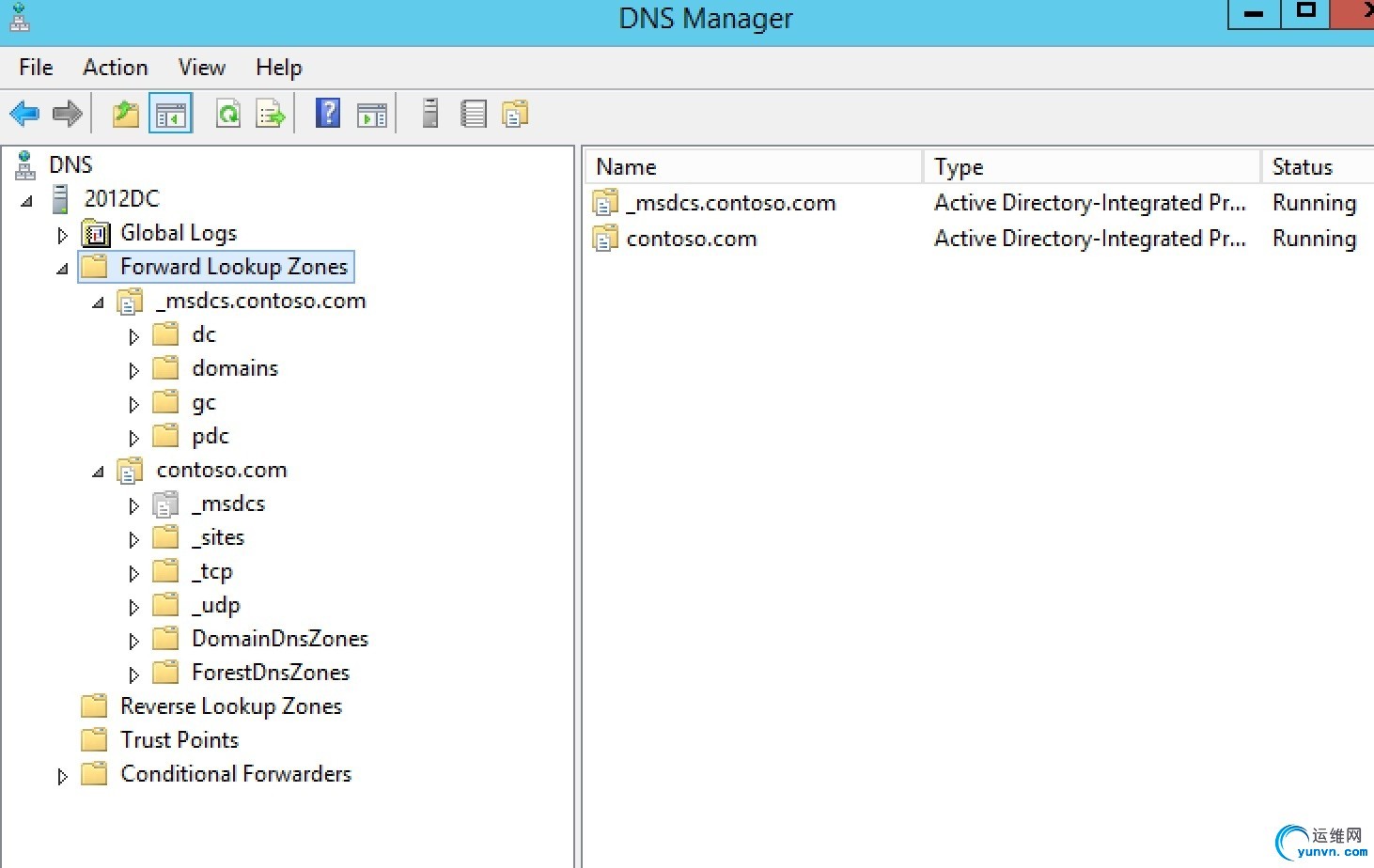1374x868 pixels.
Task: Click the Running status of the contoso.com row
Action: tap(1314, 239)
